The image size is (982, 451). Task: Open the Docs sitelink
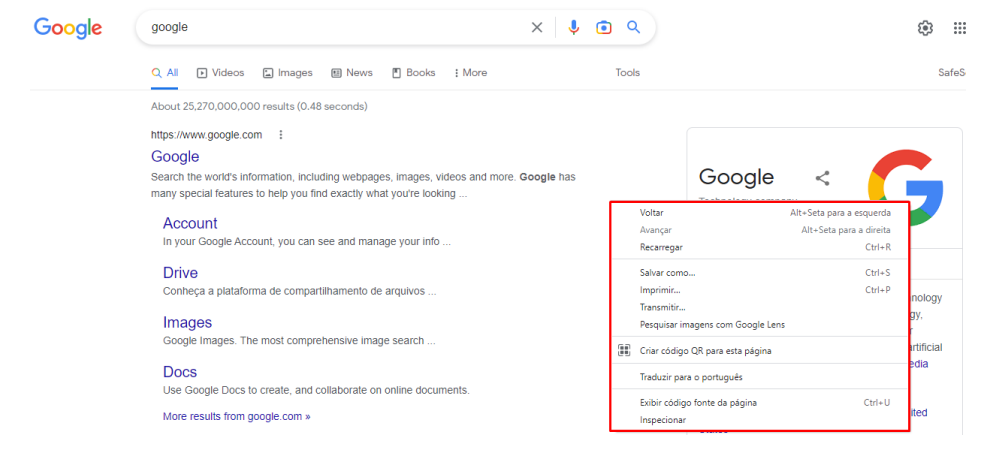pyautogui.click(x=180, y=371)
